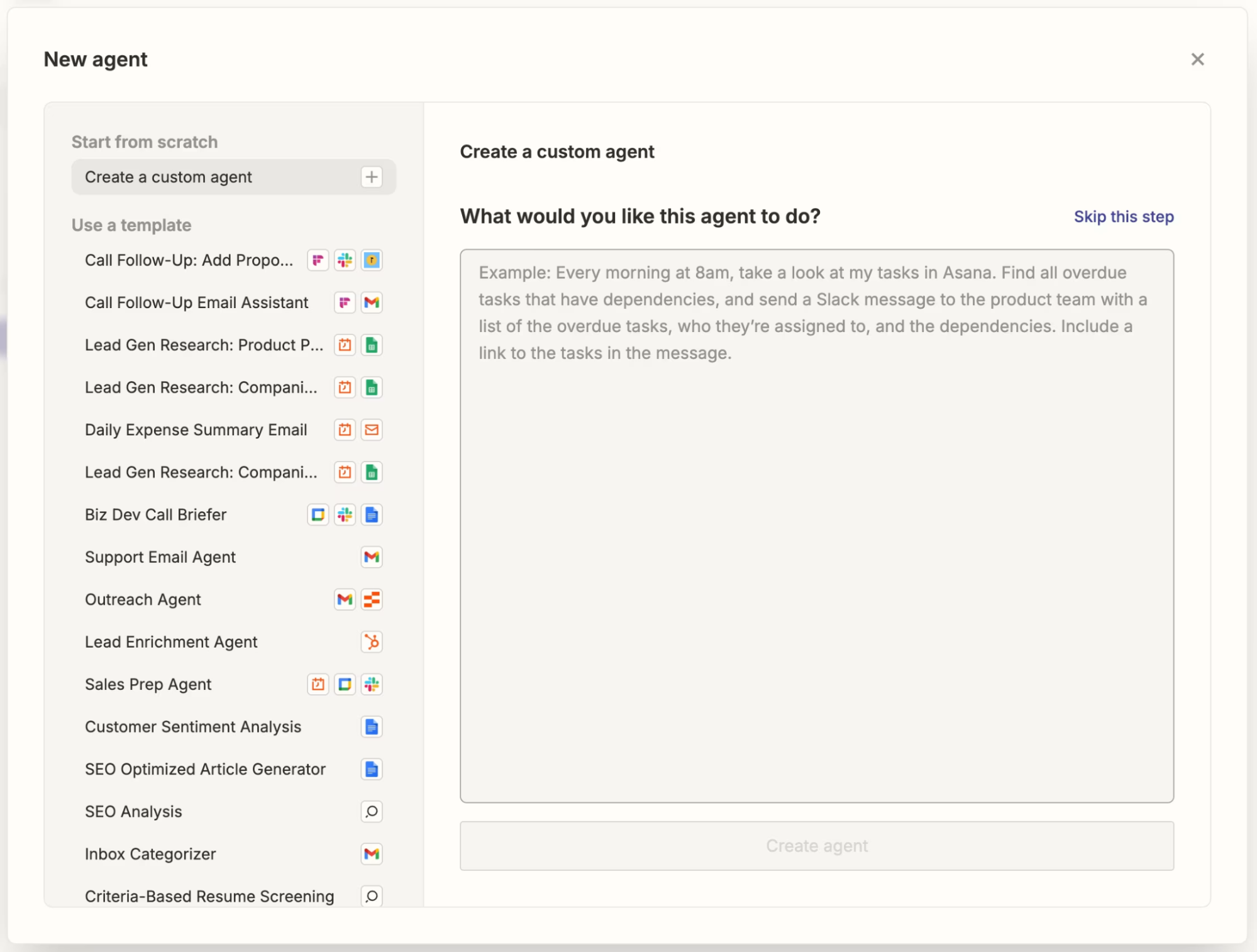The width and height of the screenshot is (1257, 952).
Task: Click the search icon in SEO Analysis row
Action: click(x=372, y=812)
